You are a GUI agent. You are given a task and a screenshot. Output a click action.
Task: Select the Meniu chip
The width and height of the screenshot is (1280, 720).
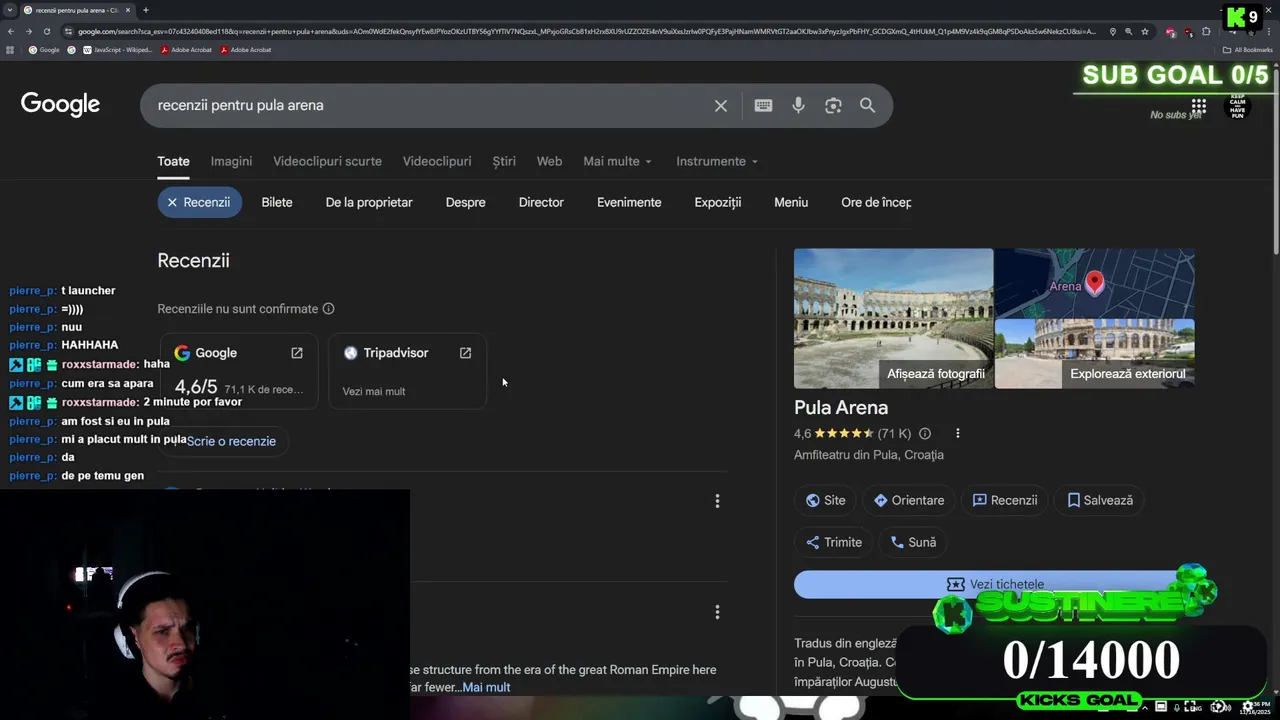(x=791, y=202)
